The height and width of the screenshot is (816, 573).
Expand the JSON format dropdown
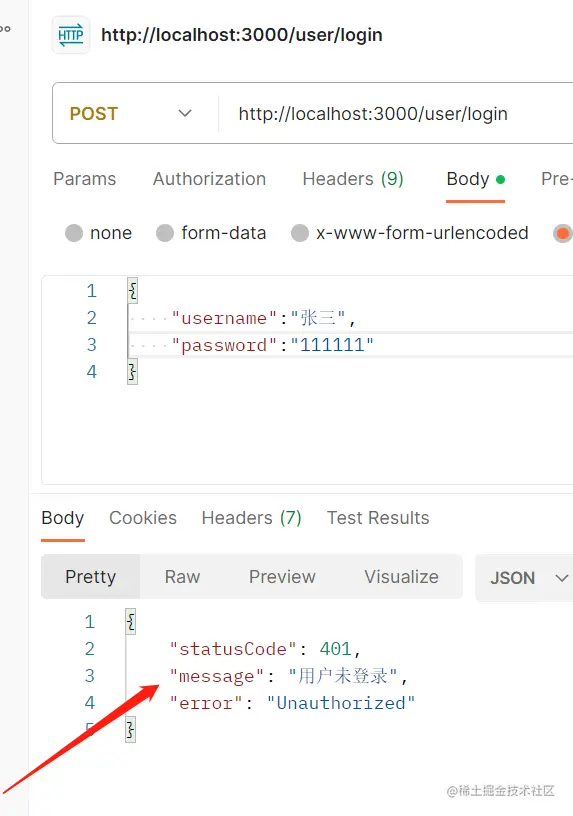[526, 578]
